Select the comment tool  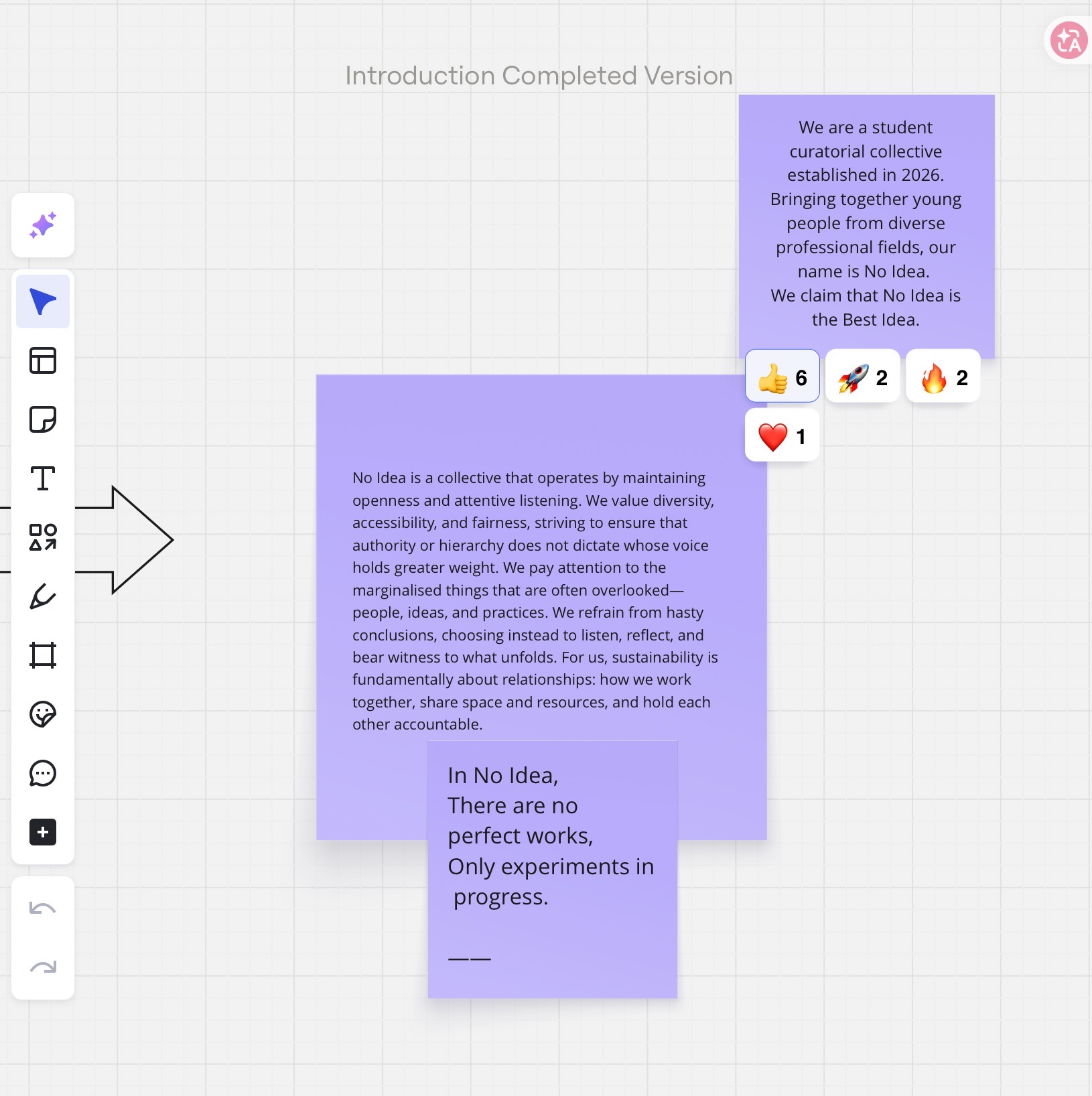coord(43,773)
